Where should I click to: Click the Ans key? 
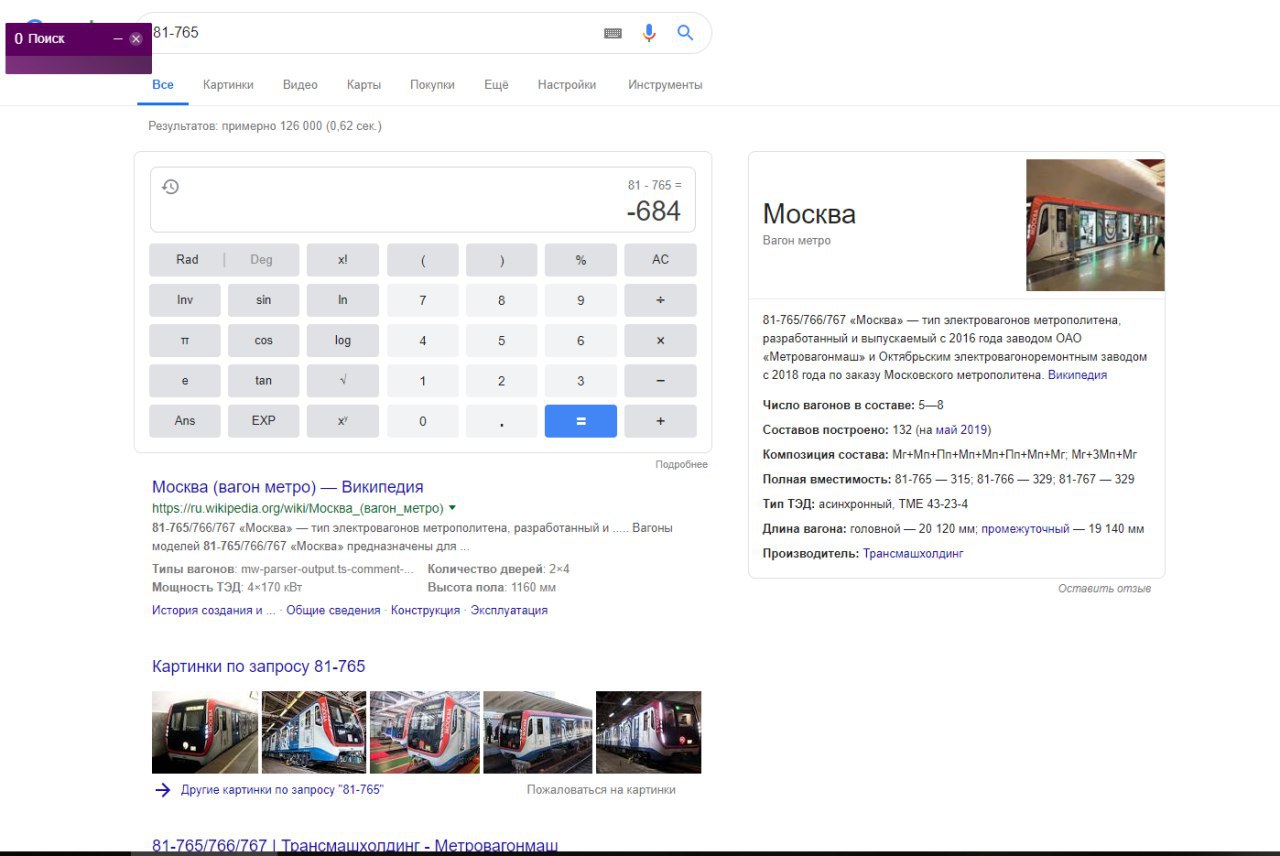coord(185,421)
